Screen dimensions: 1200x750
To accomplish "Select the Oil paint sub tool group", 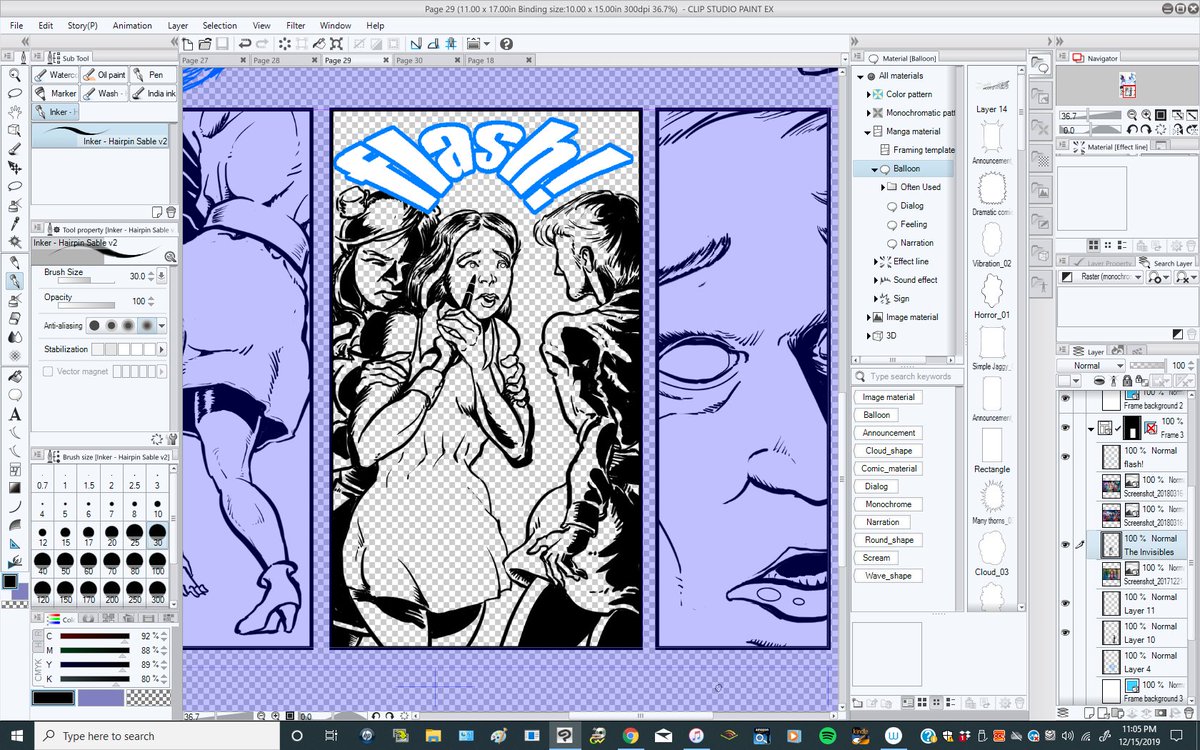I will coord(105,75).
